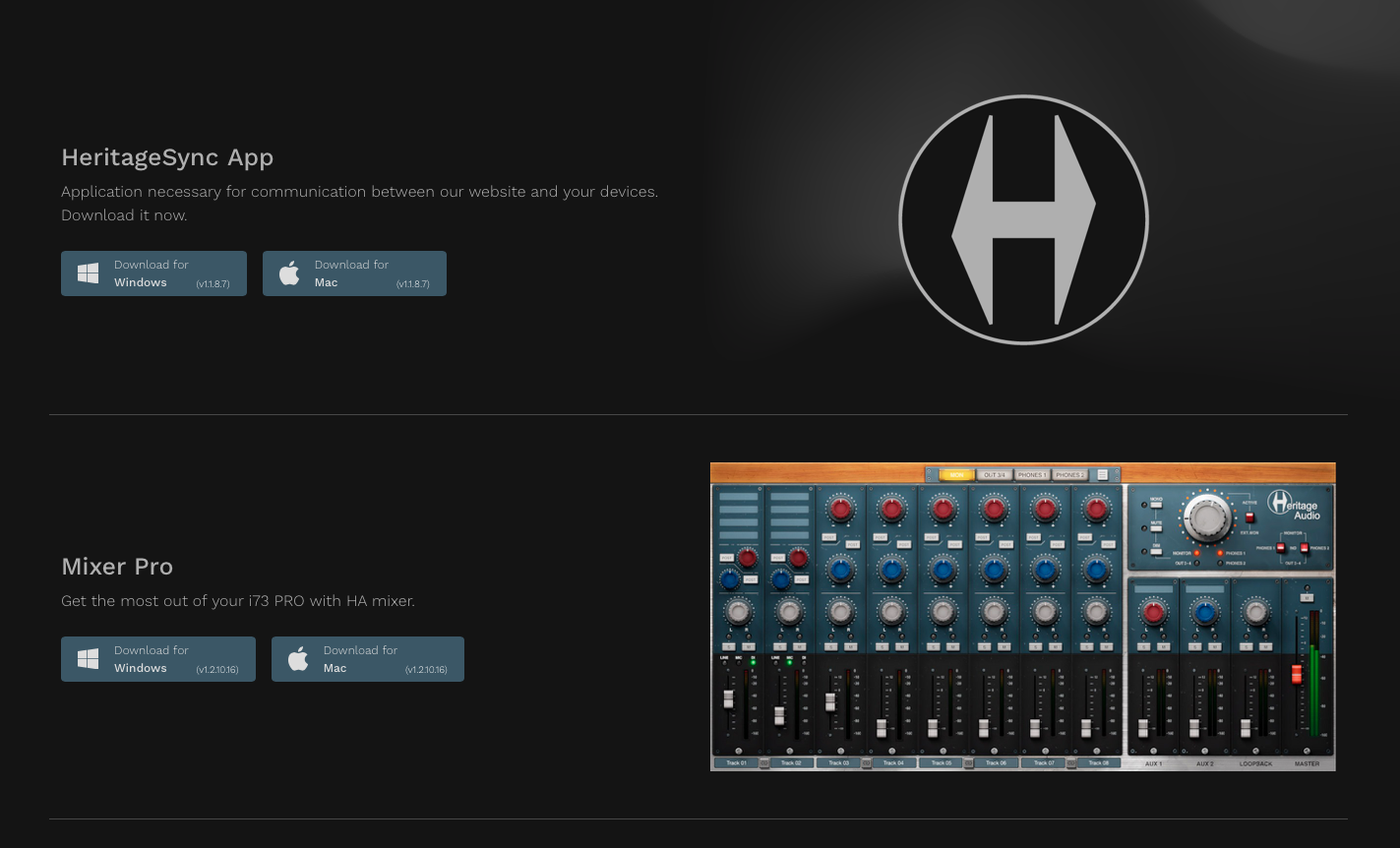1400x848 pixels.
Task: Download Mixer Pro for Mac
Action: click(368, 659)
